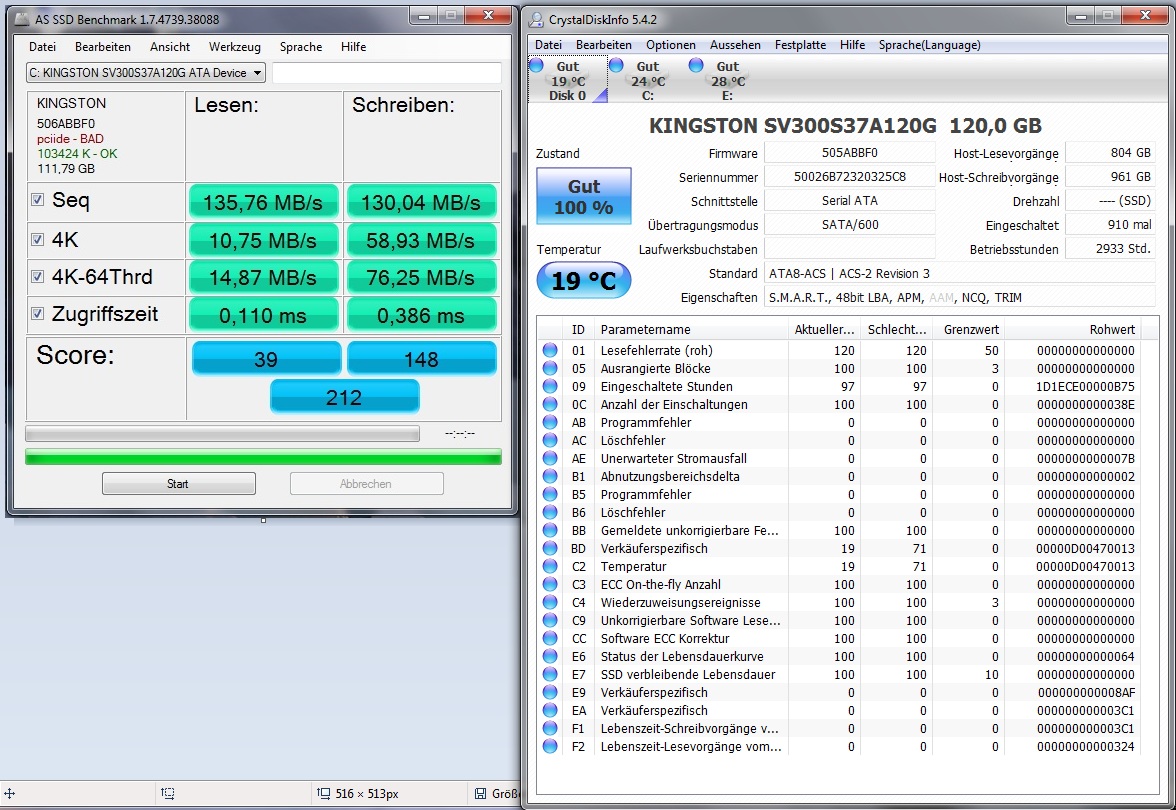The image size is (1176, 810).
Task: Click the Start button in AS SSD
Action: tap(178, 484)
